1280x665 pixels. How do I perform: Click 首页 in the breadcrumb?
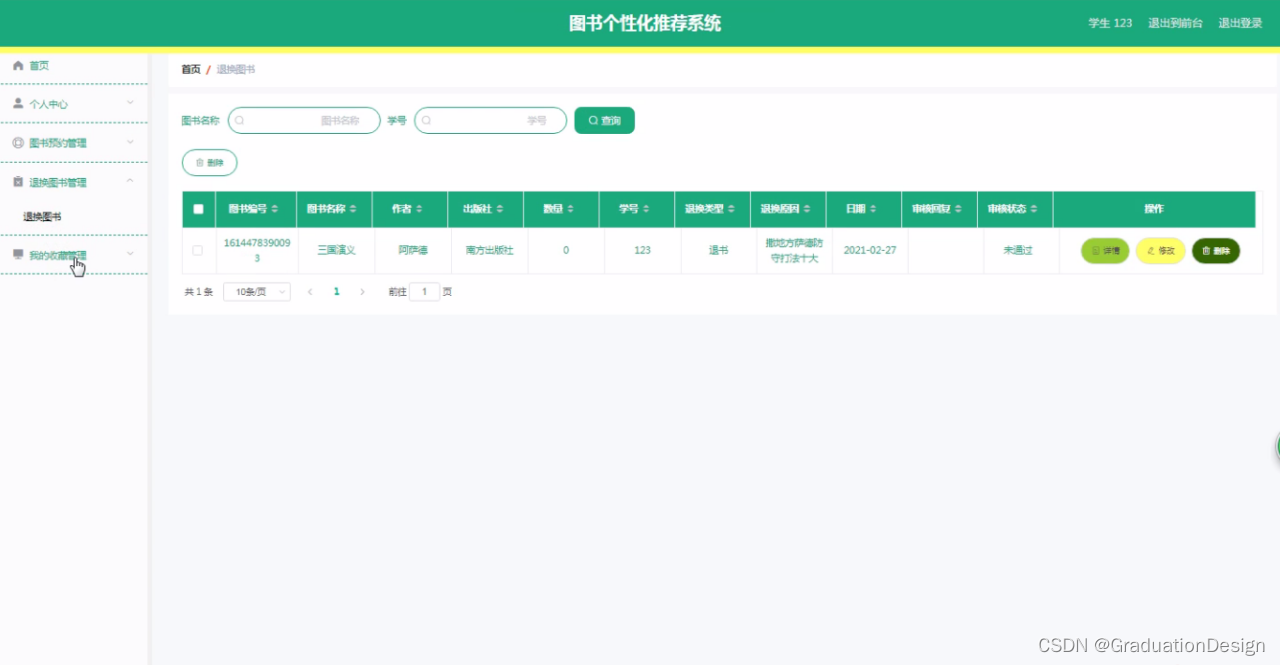tap(190, 69)
